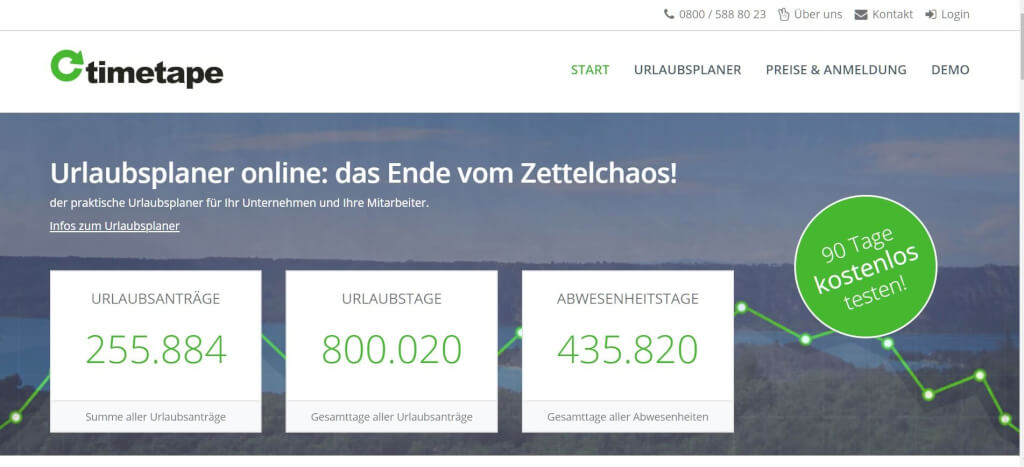This screenshot has height=467, width=1024.
Task: Open the Über uns page
Action: (818, 14)
